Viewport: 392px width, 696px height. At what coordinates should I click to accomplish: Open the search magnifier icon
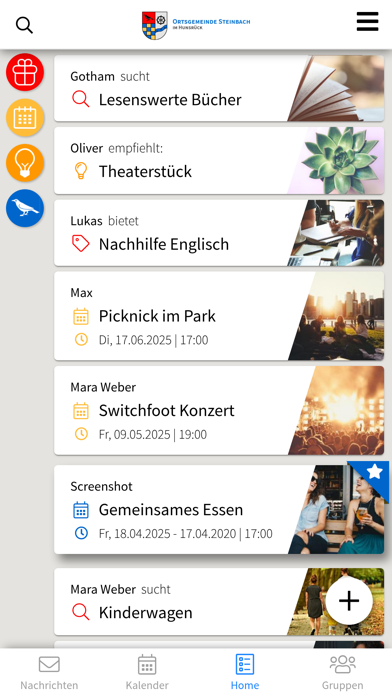[24, 25]
